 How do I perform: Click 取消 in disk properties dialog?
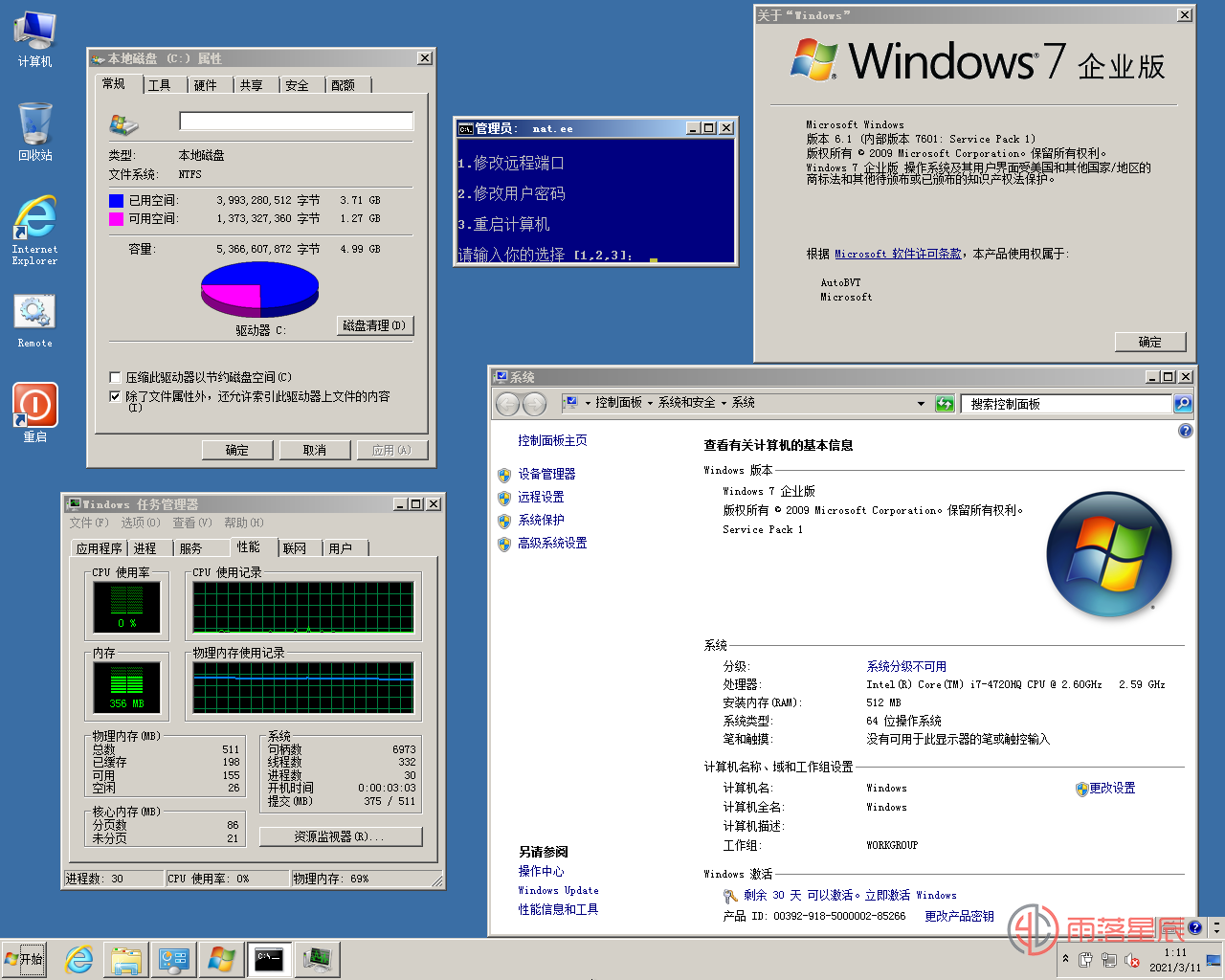point(315,450)
